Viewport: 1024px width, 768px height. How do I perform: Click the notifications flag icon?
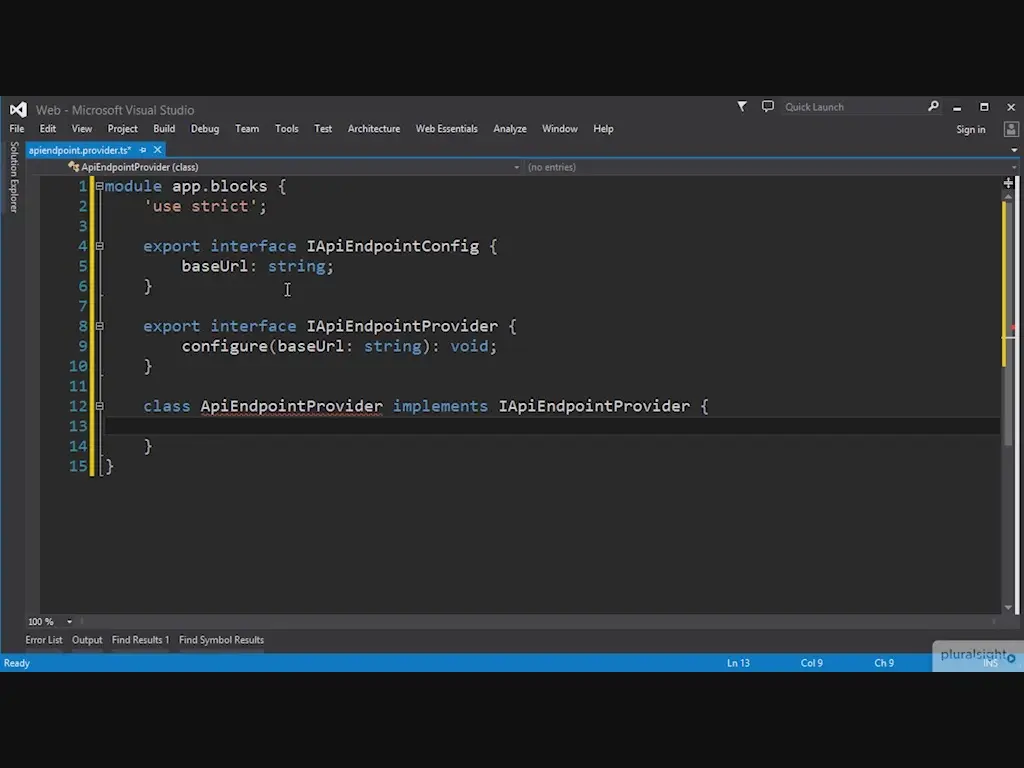coord(742,106)
